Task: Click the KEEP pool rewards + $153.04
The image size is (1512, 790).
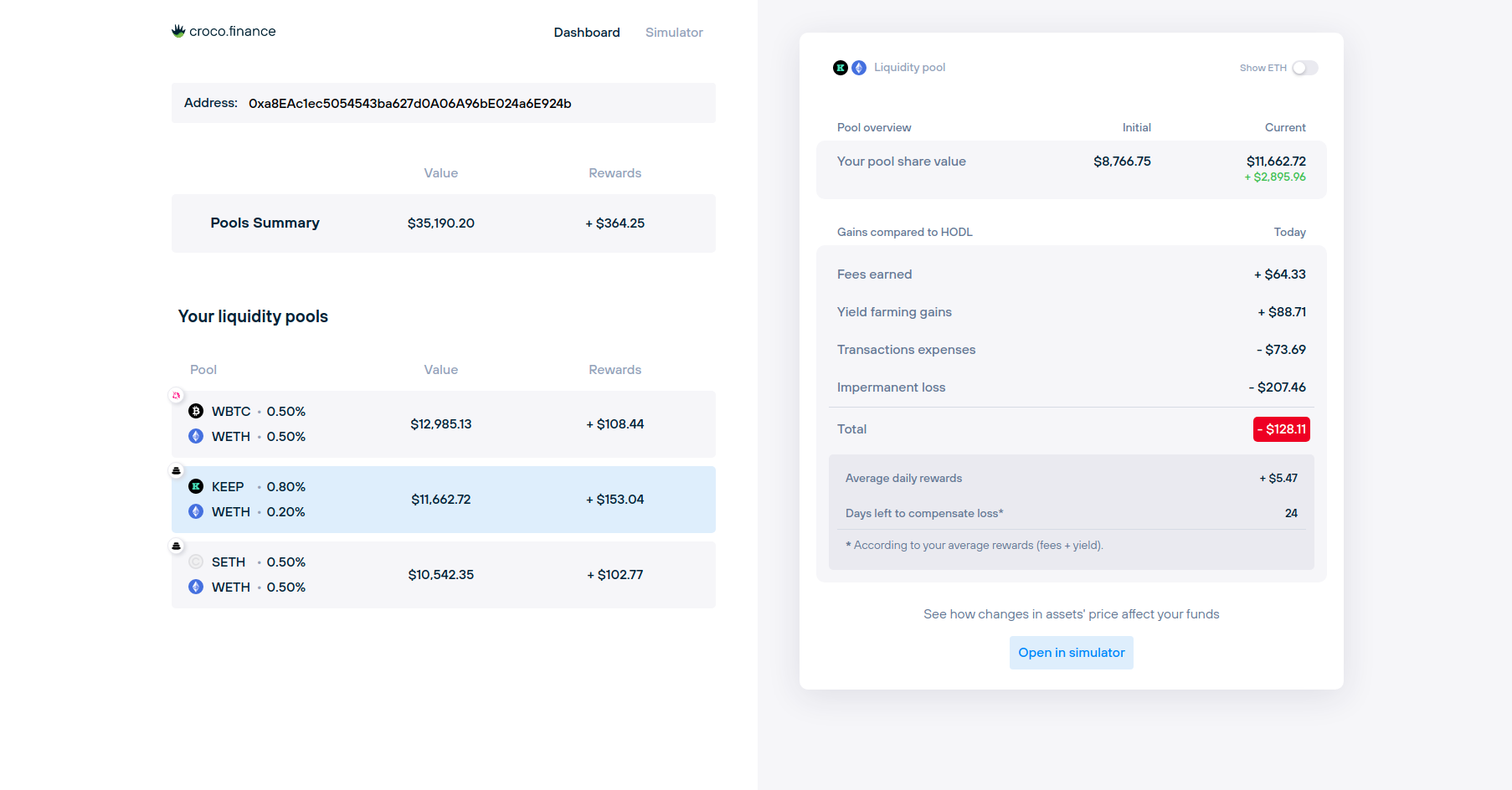Action: pyautogui.click(x=615, y=500)
